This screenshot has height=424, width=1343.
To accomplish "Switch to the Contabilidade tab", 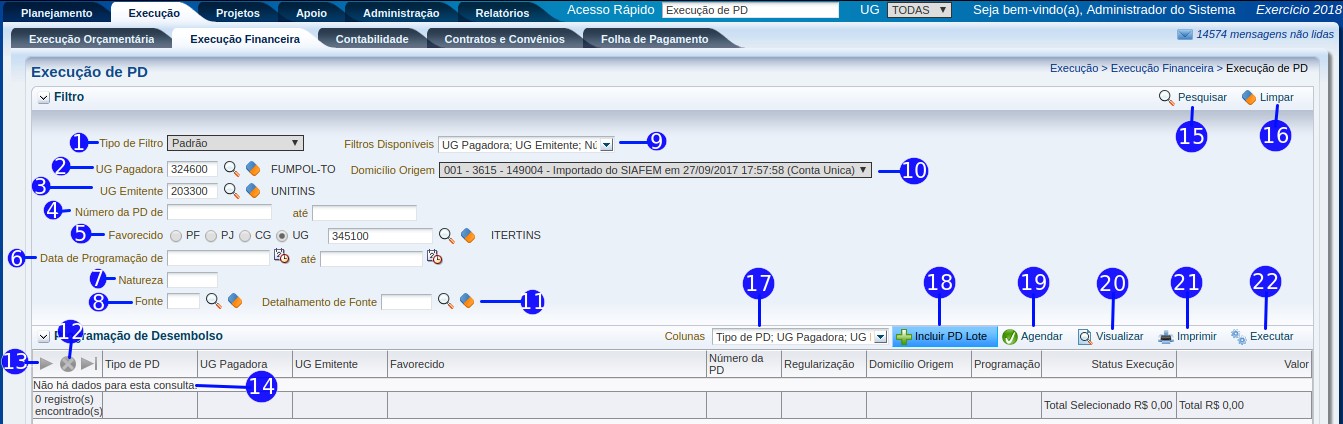I will coord(371,40).
